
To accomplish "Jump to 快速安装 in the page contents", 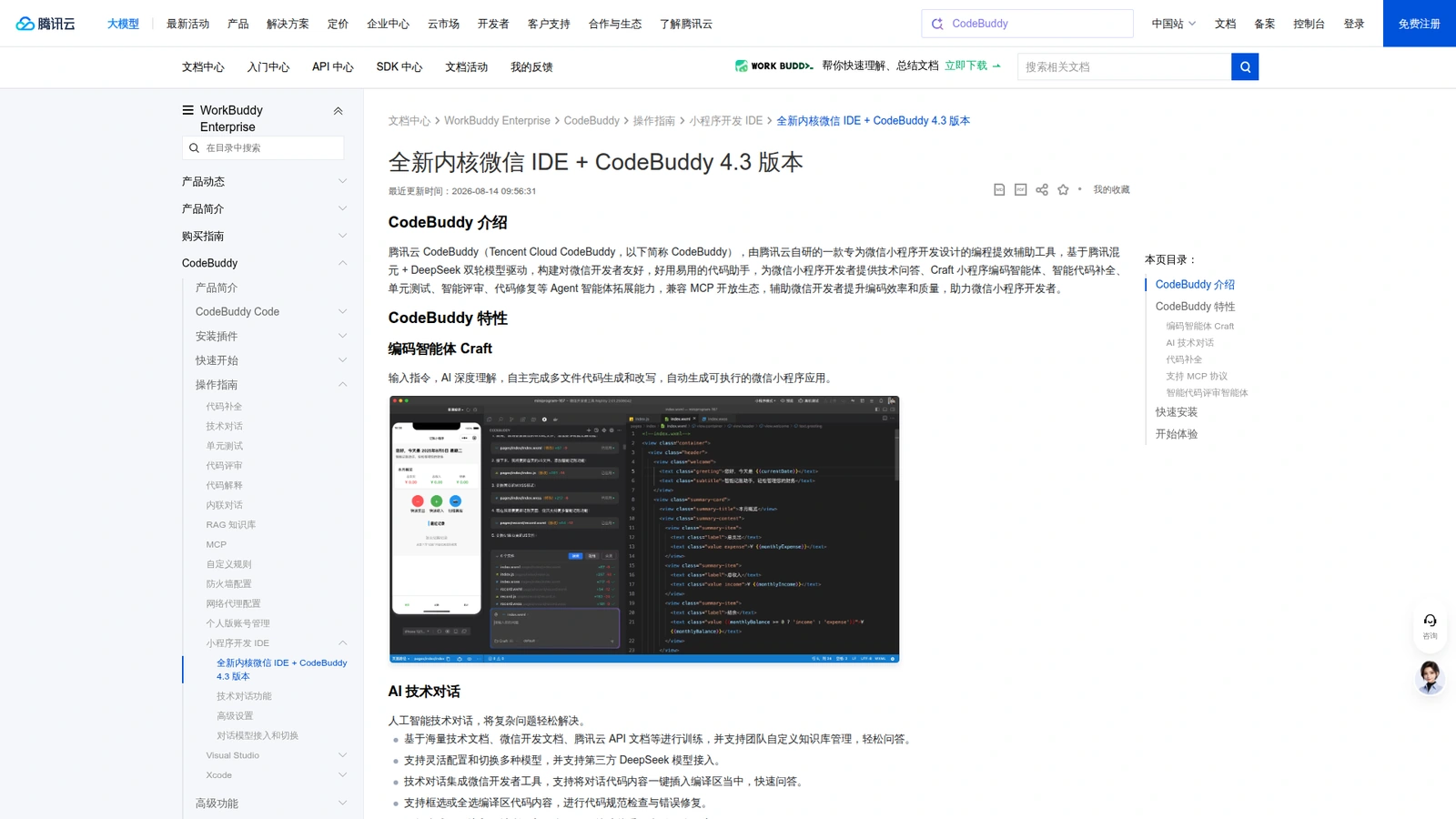I will 1176,412.
